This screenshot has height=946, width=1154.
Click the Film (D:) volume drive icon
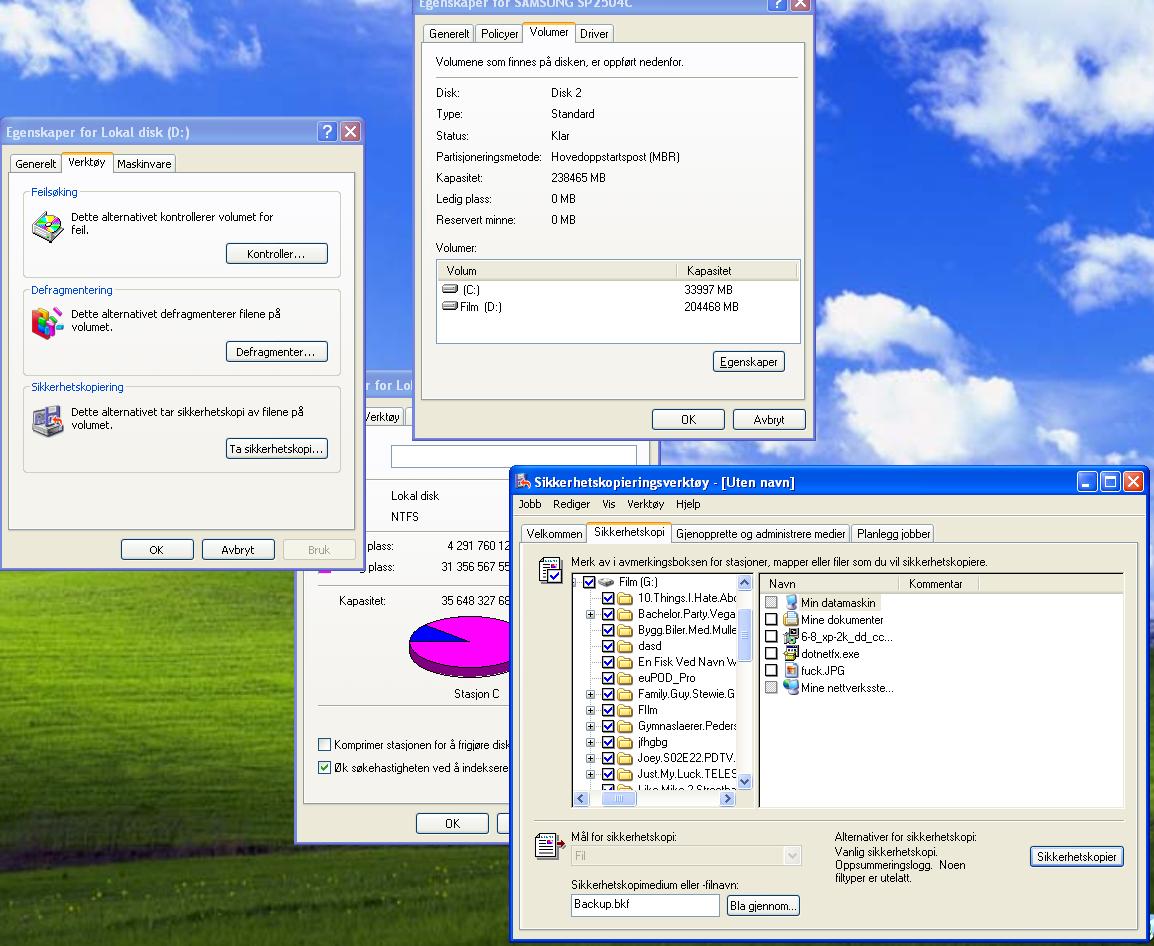(x=450, y=306)
